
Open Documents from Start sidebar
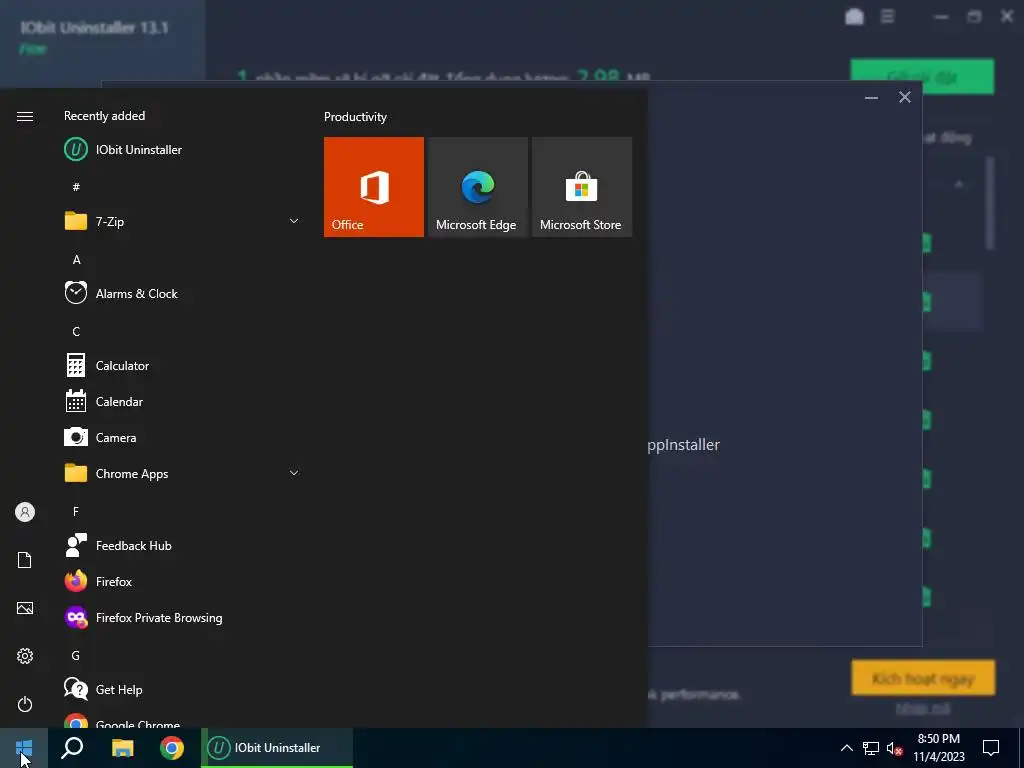coord(25,560)
